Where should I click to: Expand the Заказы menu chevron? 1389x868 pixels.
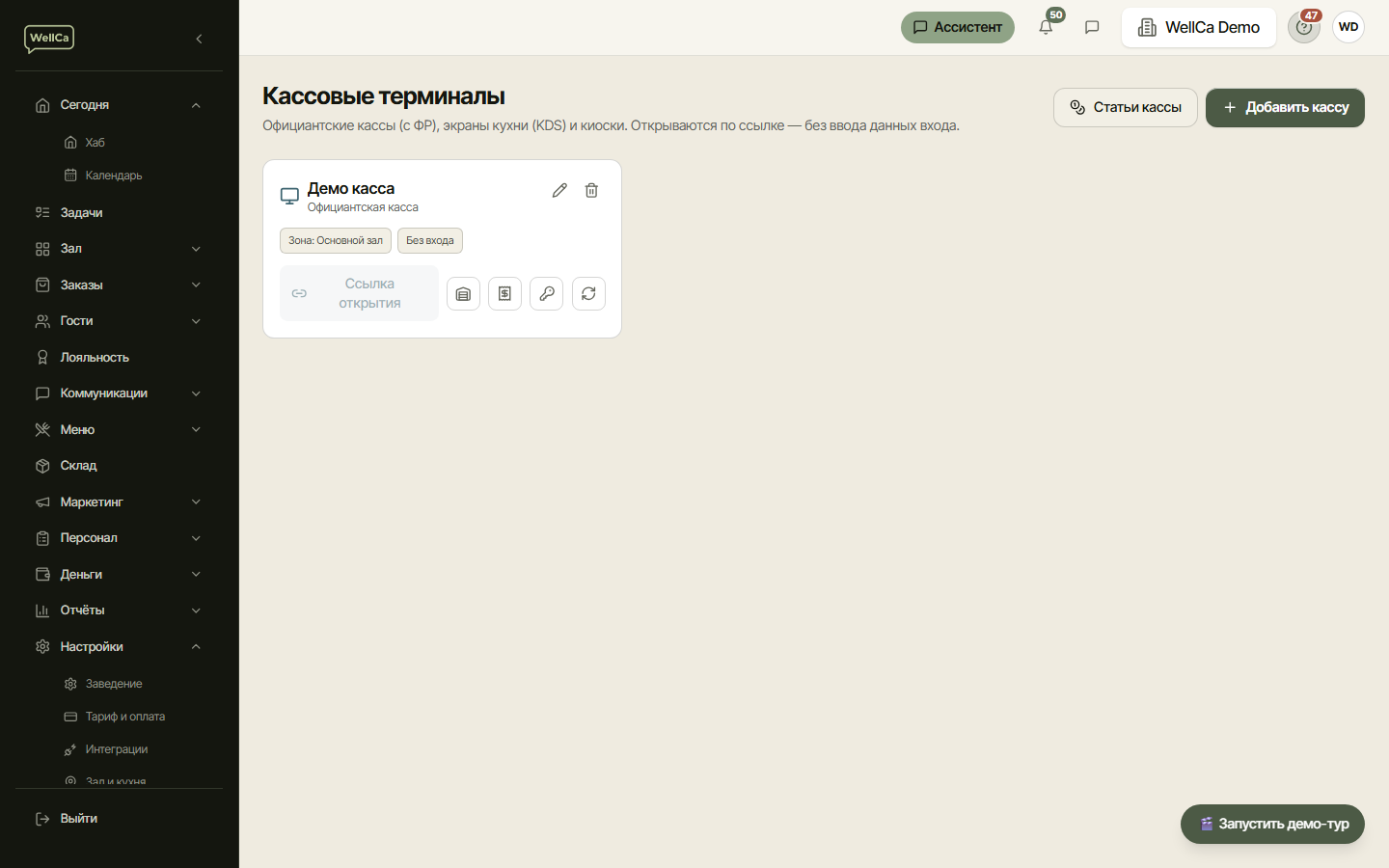[x=196, y=285]
